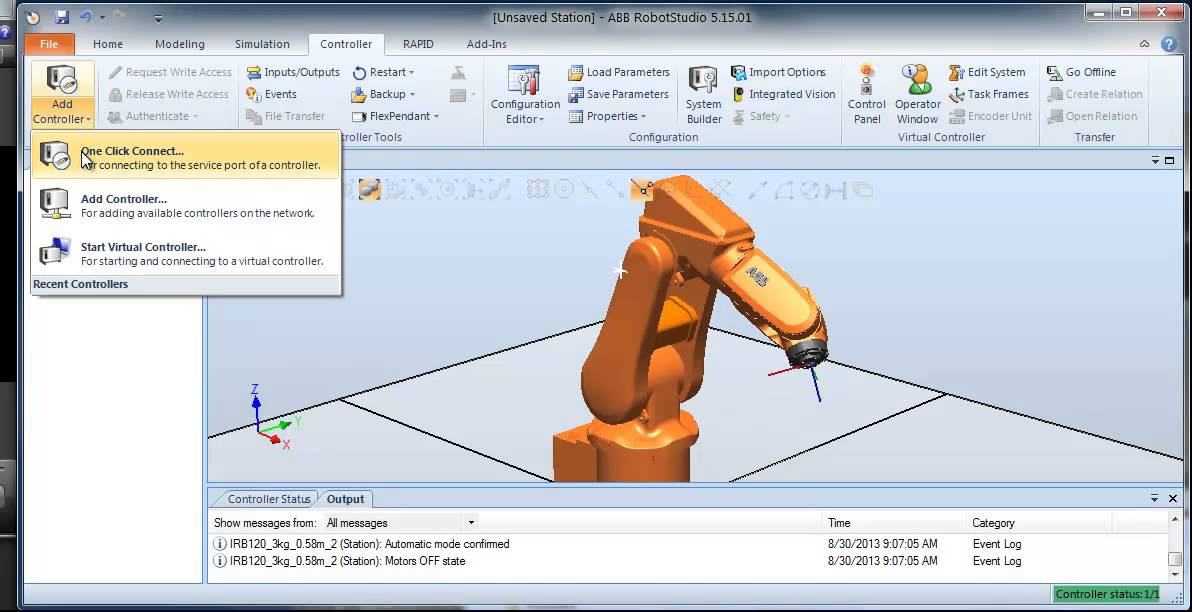This screenshot has height=612, width=1192.
Task: Click Edit System
Action: tap(988, 72)
